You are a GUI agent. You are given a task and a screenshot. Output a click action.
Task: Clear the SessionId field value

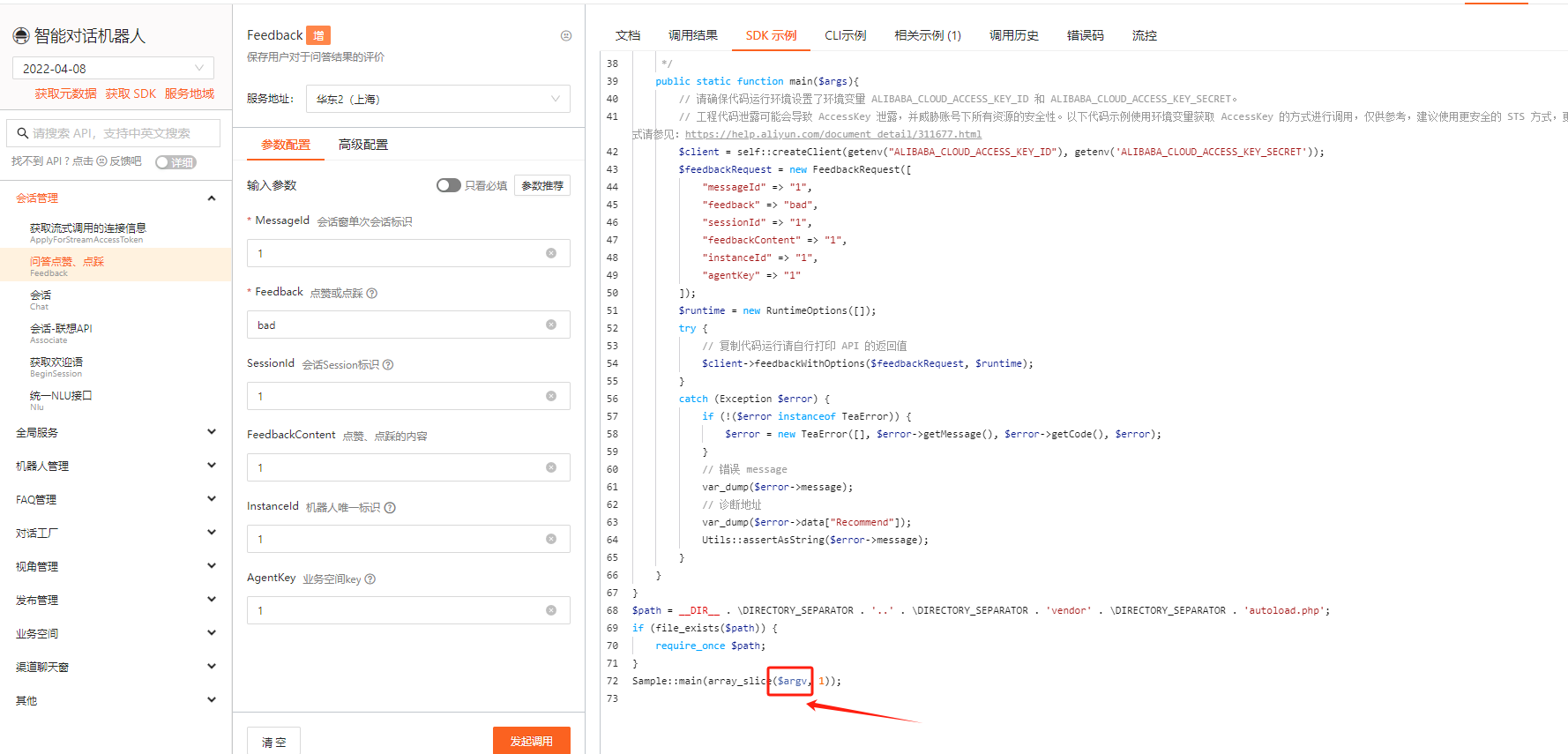point(551,396)
